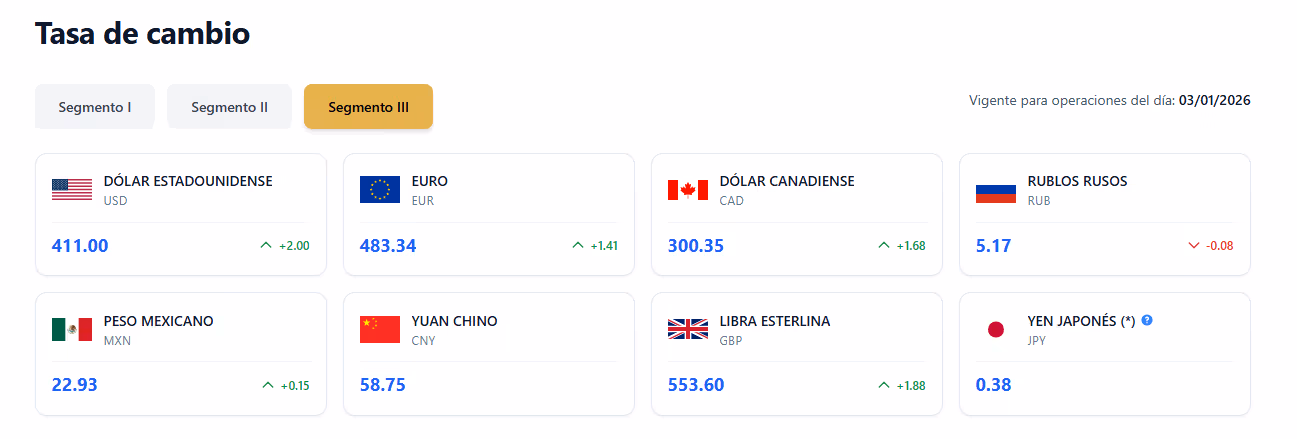Click the red down arrow on RUB card
This screenshot has height=439, width=1297.
coord(1193,245)
